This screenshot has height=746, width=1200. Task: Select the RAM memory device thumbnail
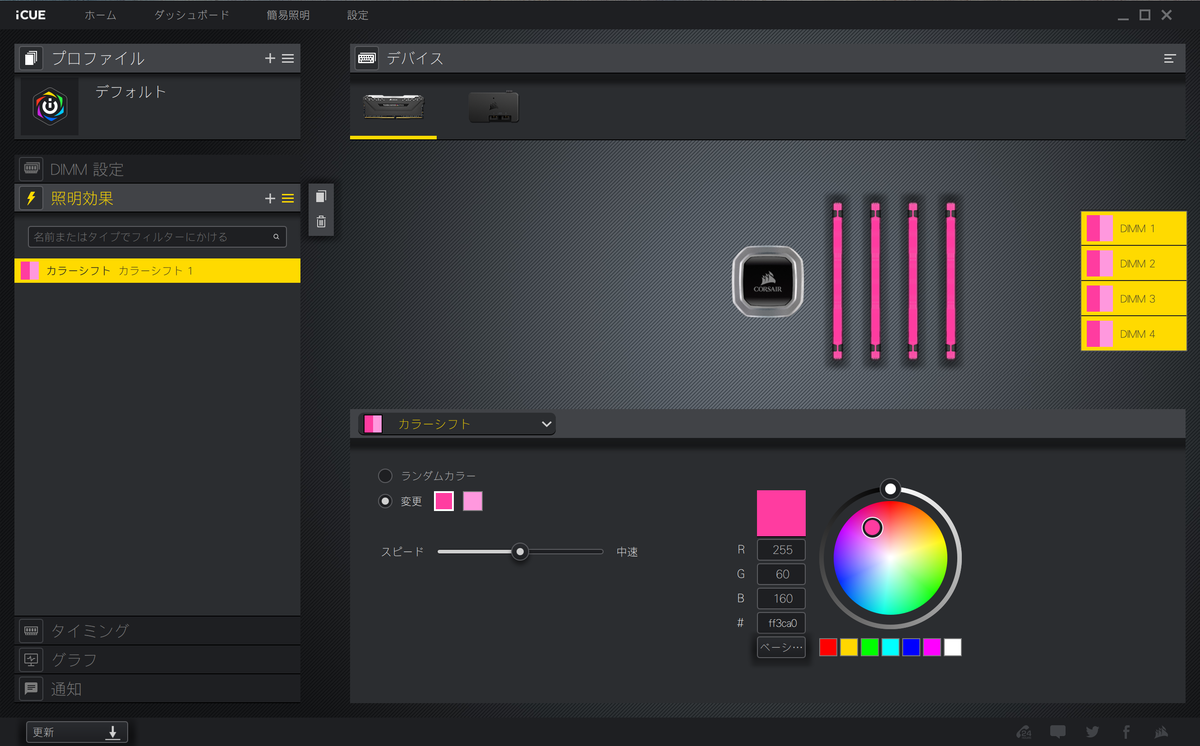point(394,107)
